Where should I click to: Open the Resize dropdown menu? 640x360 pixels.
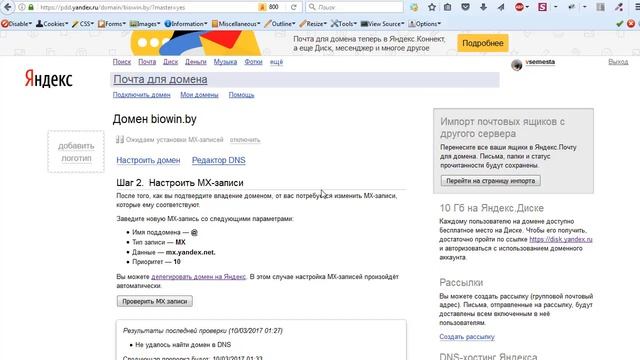(313, 24)
